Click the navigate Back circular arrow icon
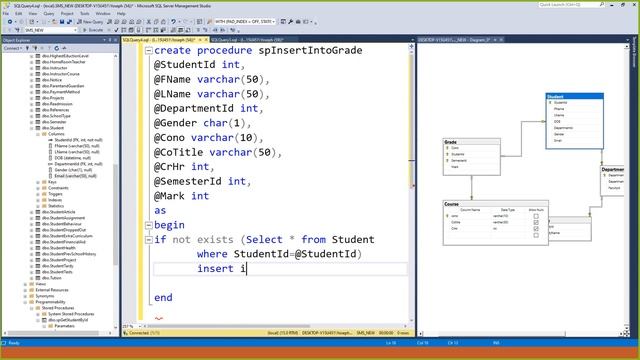The image size is (640, 360). [10, 22]
